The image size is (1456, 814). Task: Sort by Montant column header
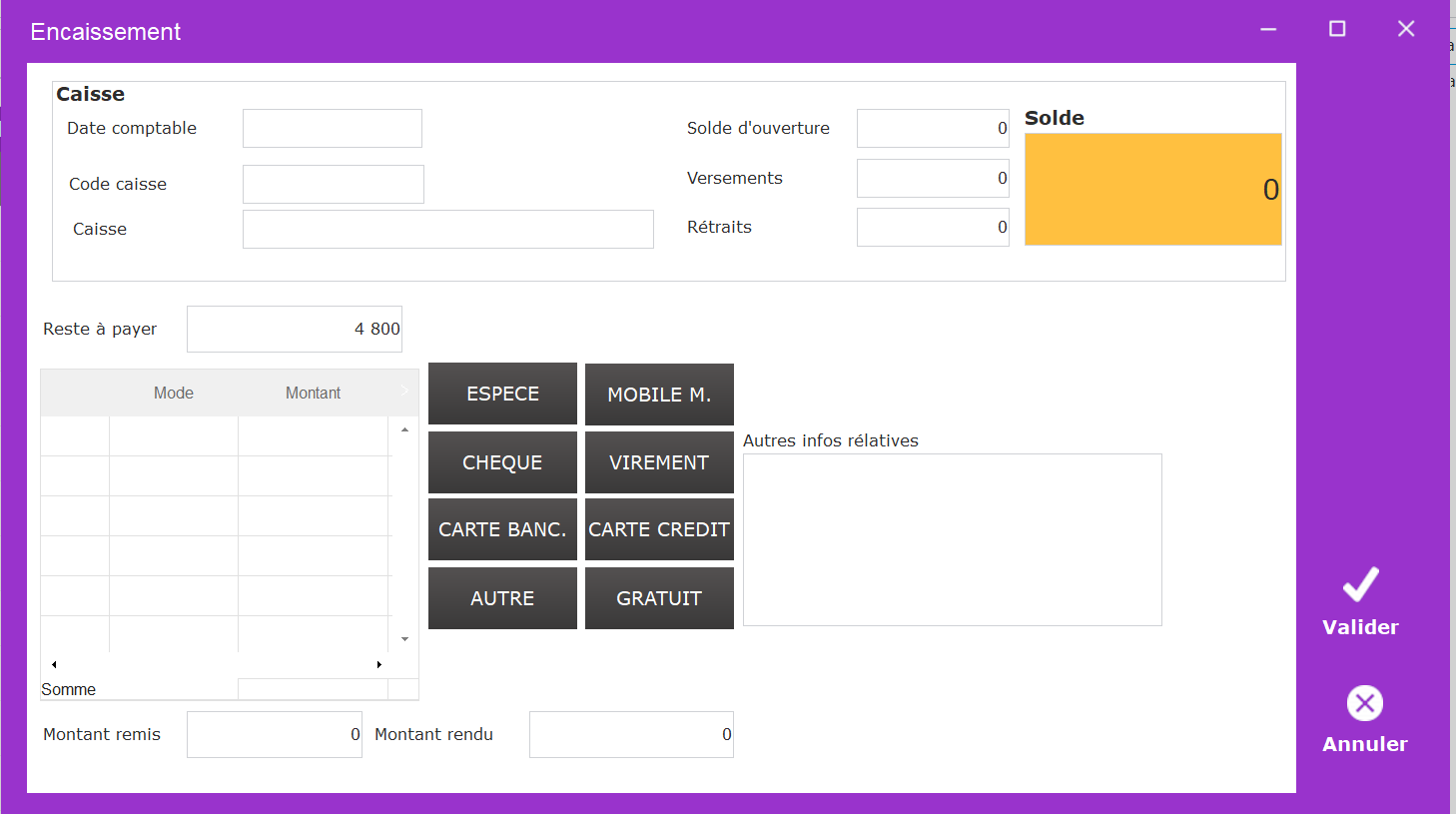(x=313, y=394)
